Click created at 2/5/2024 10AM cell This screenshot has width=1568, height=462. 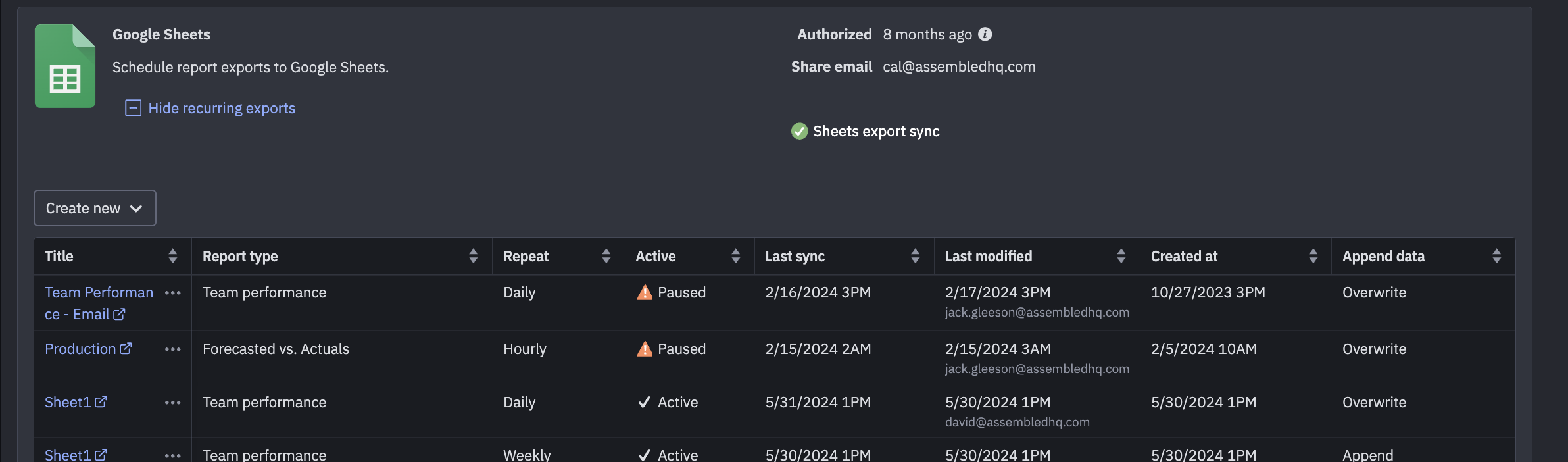point(1204,349)
